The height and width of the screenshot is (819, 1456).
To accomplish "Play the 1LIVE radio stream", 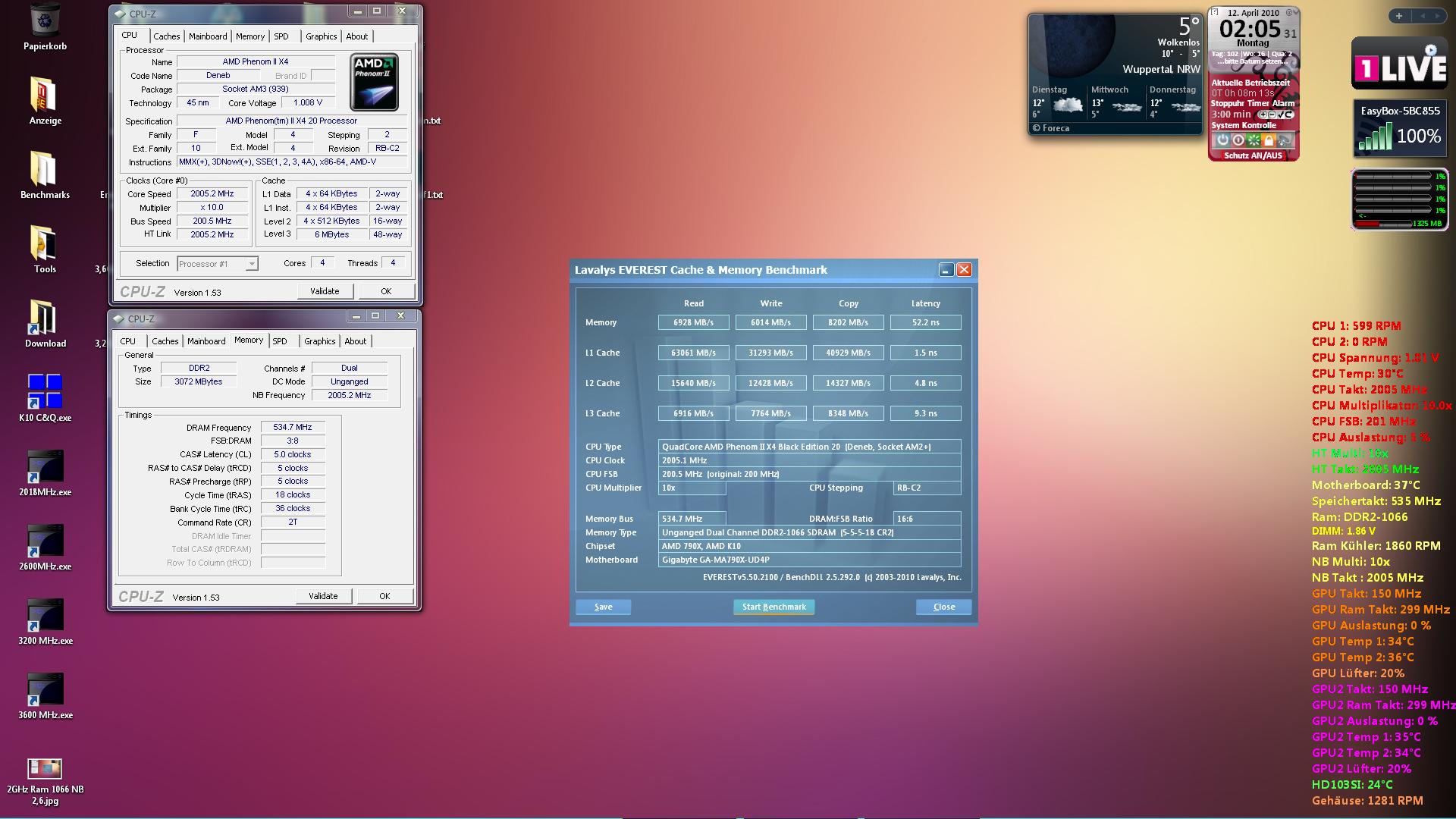I will click(x=1430, y=50).
